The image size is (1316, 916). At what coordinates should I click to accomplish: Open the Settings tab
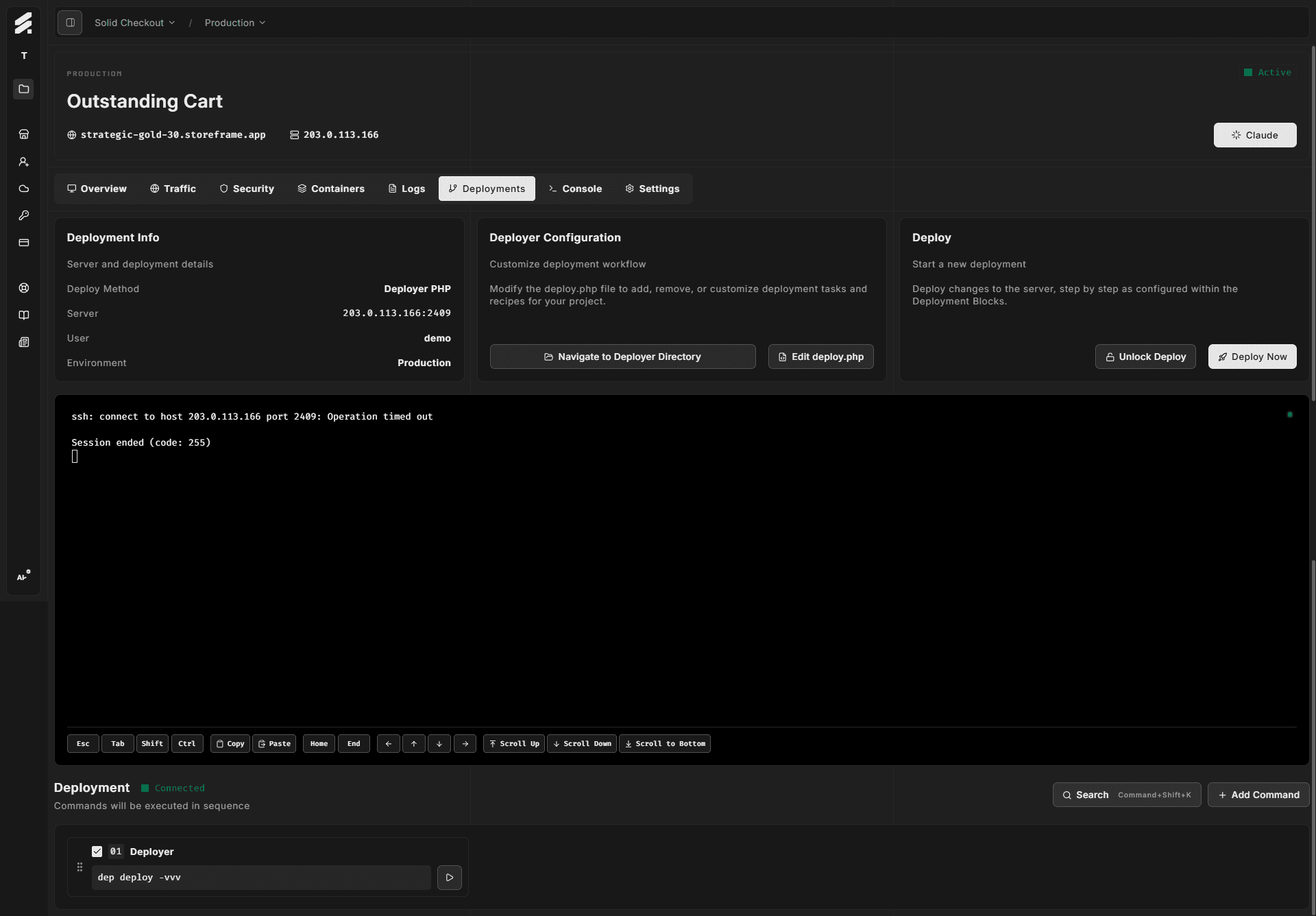pyautogui.click(x=653, y=189)
